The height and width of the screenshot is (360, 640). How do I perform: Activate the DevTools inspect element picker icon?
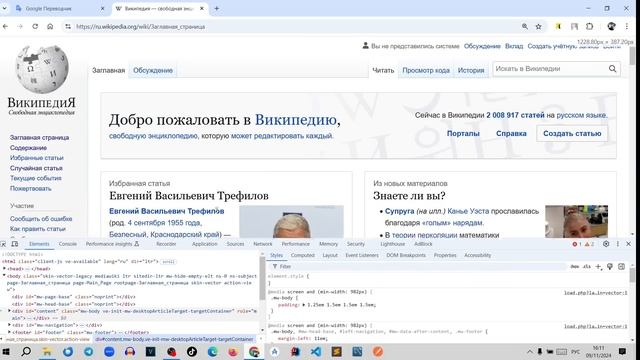[3, 244]
